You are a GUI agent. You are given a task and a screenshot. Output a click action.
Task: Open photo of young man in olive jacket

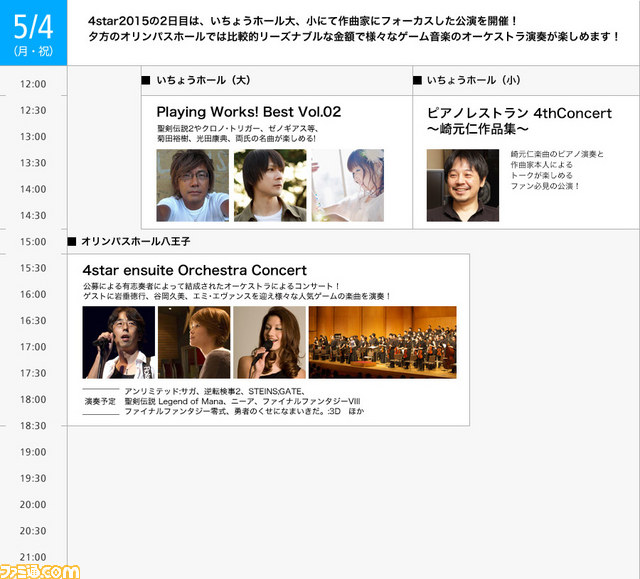point(270,185)
